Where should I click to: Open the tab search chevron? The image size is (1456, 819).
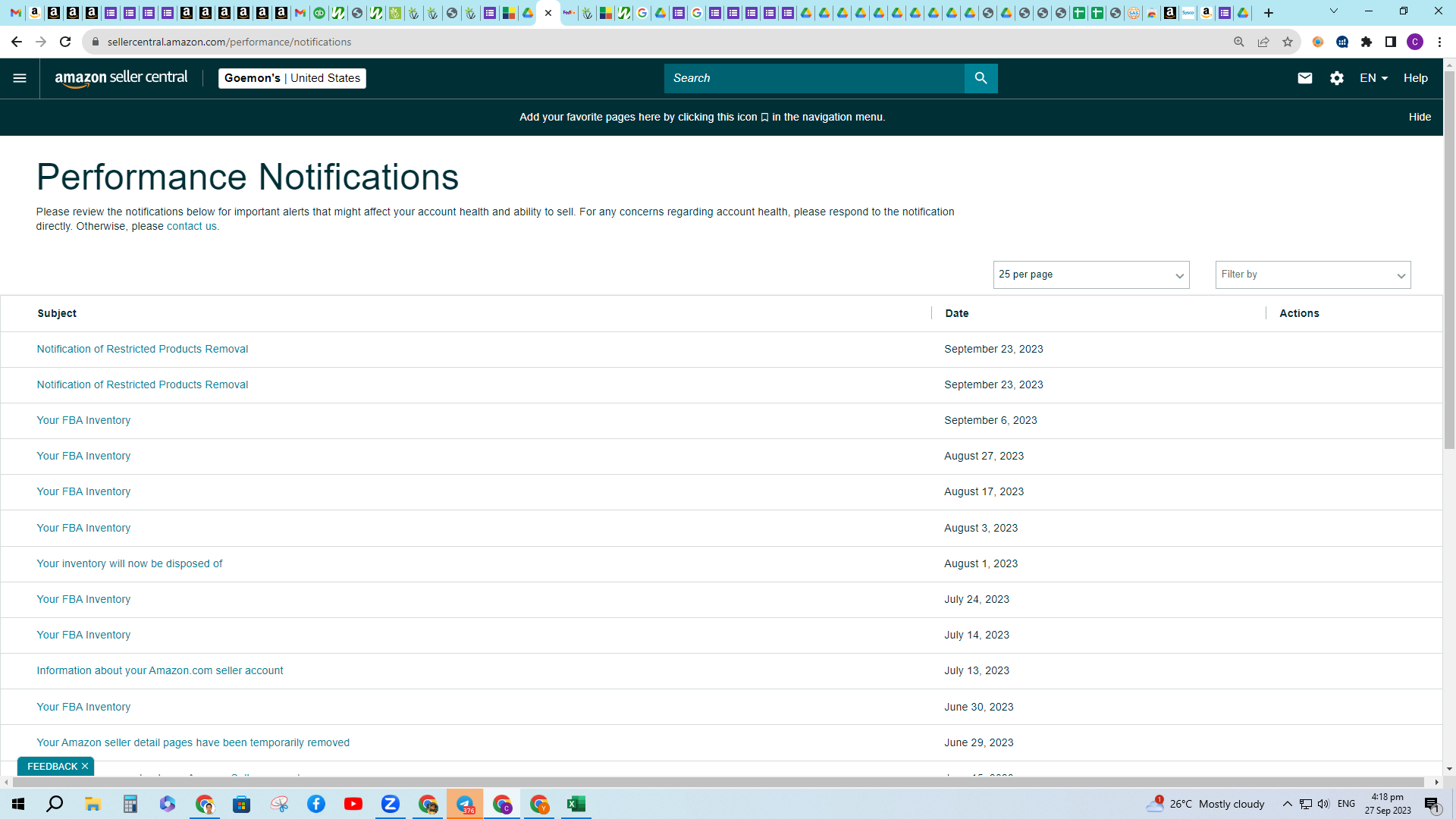click(1334, 11)
